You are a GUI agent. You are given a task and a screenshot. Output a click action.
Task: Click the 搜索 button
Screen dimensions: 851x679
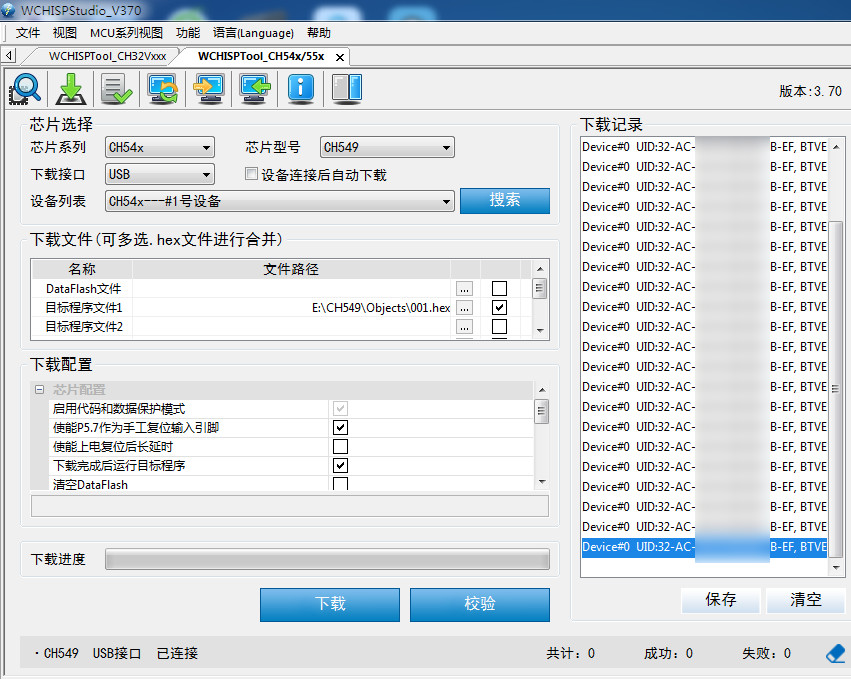click(x=505, y=200)
